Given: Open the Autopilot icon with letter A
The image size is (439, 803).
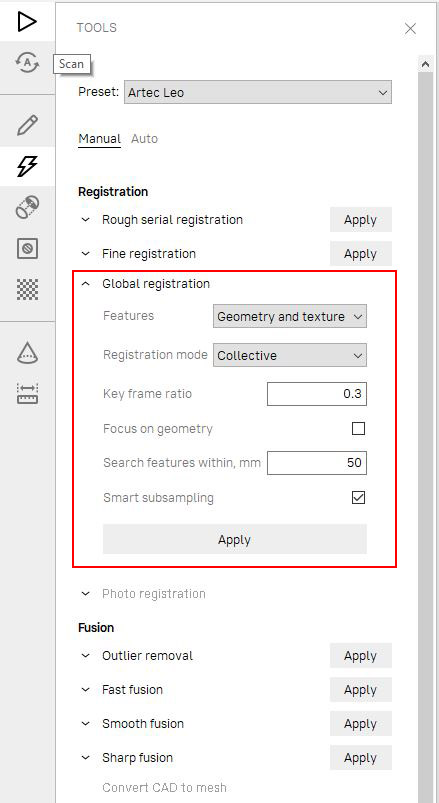Looking at the screenshot, I should coord(27,63).
